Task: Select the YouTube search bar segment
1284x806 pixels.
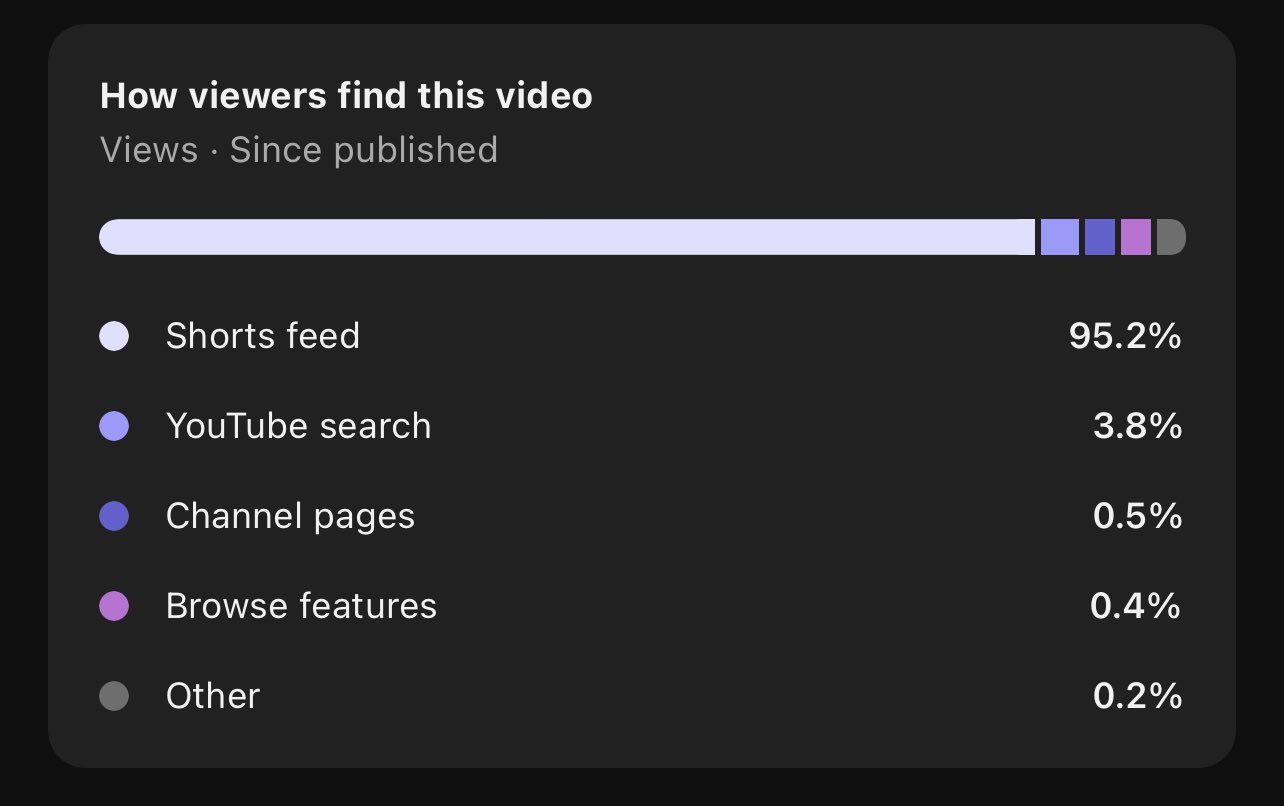Action: coord(1060,237)
